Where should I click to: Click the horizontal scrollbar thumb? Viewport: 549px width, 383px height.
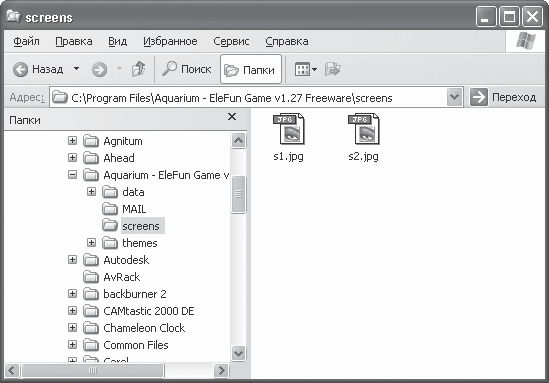coord(93,370)
